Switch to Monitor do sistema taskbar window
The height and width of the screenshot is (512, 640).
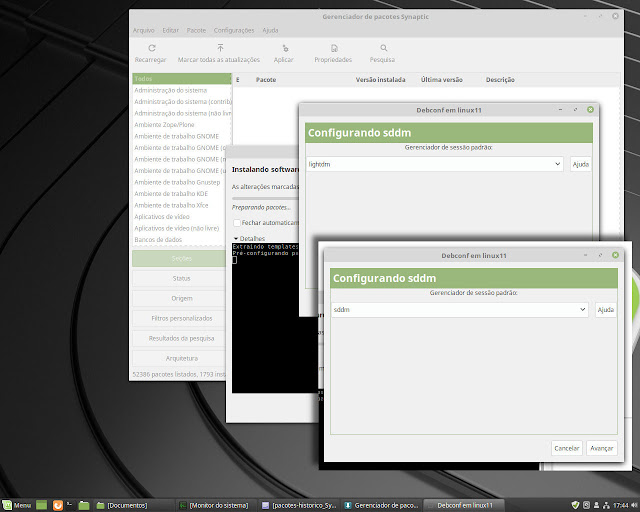click(217, 505)
